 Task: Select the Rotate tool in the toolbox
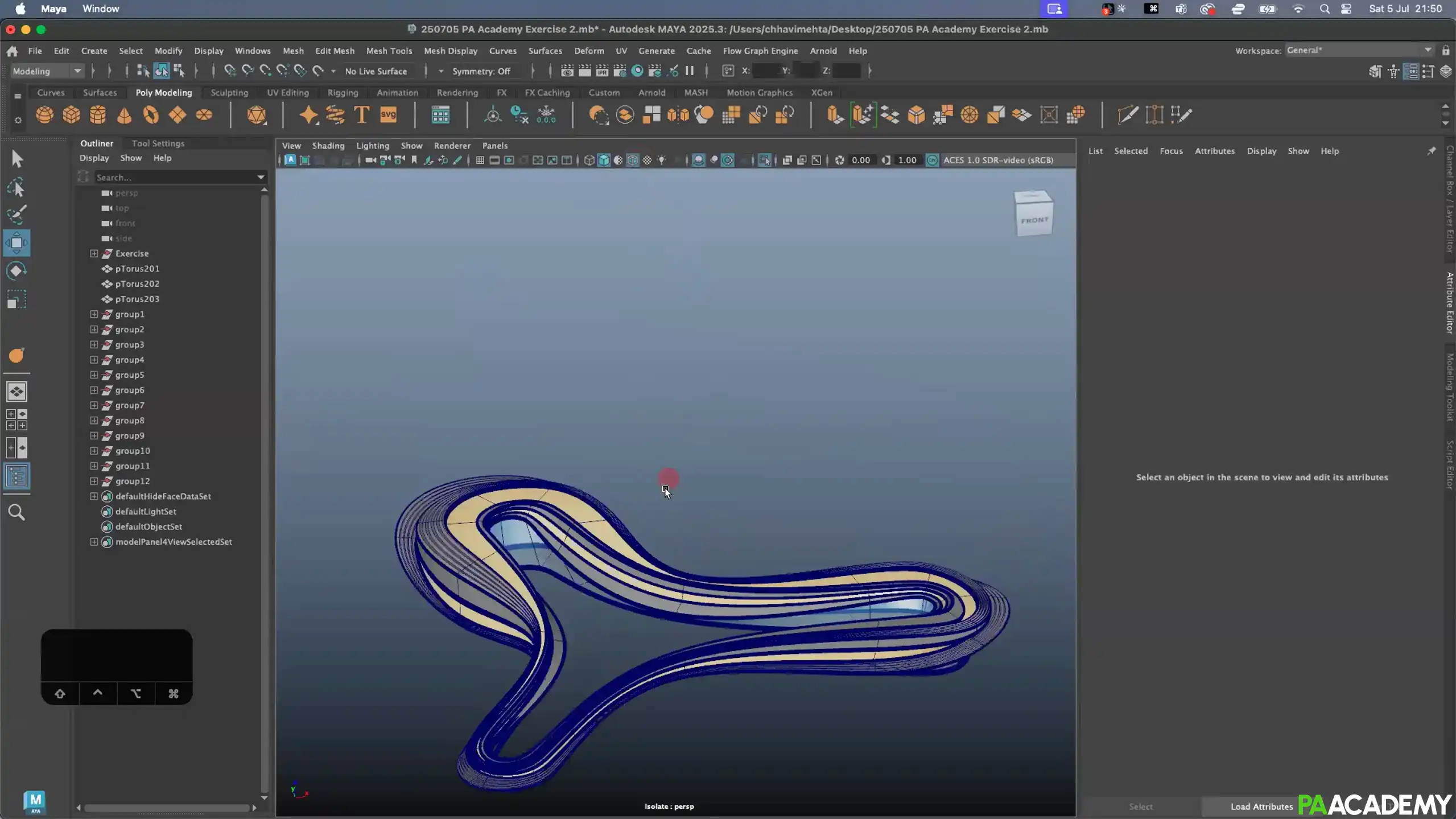click(17, 271)
